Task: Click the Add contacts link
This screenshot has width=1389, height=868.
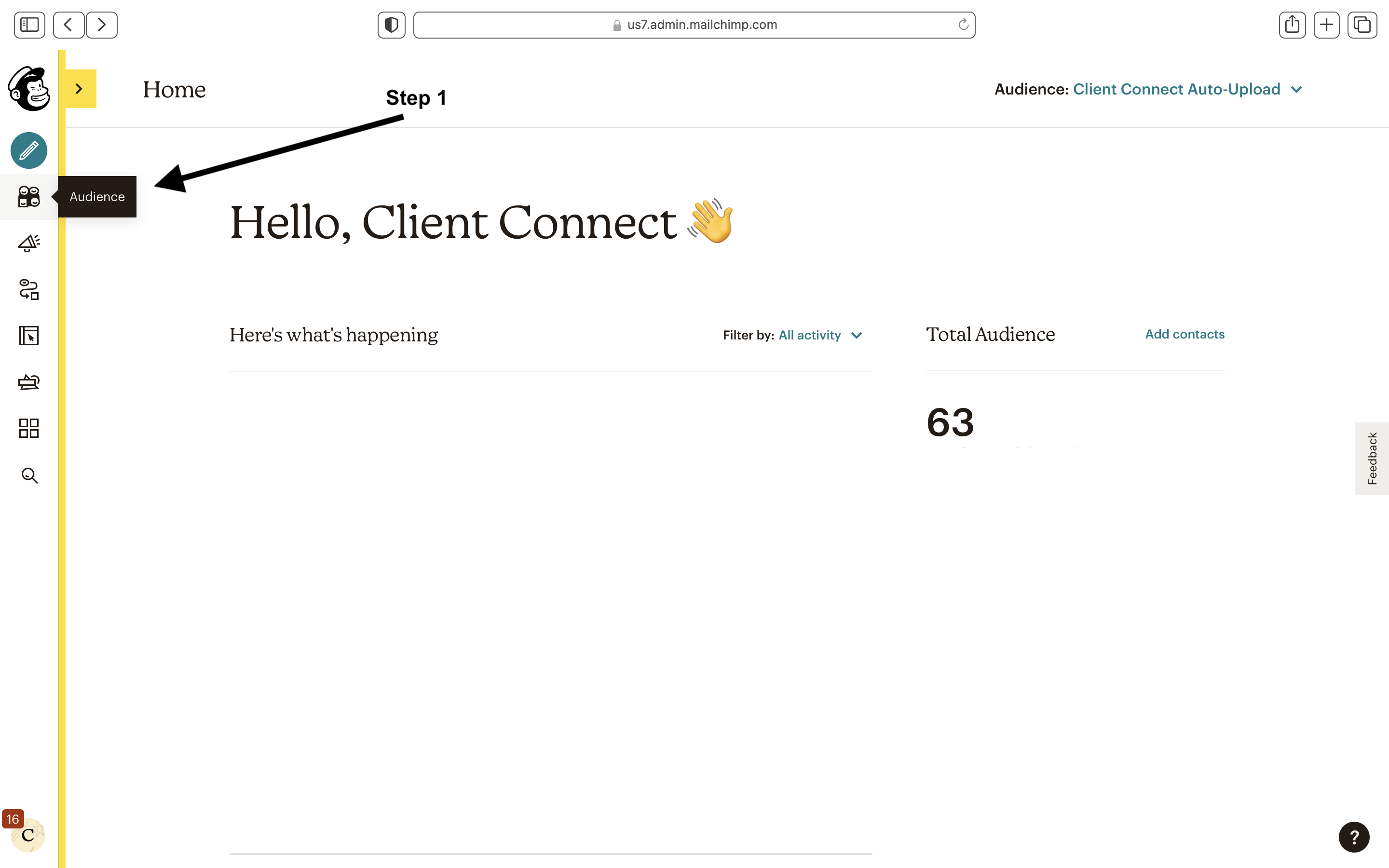Action: click(1185, 334)
